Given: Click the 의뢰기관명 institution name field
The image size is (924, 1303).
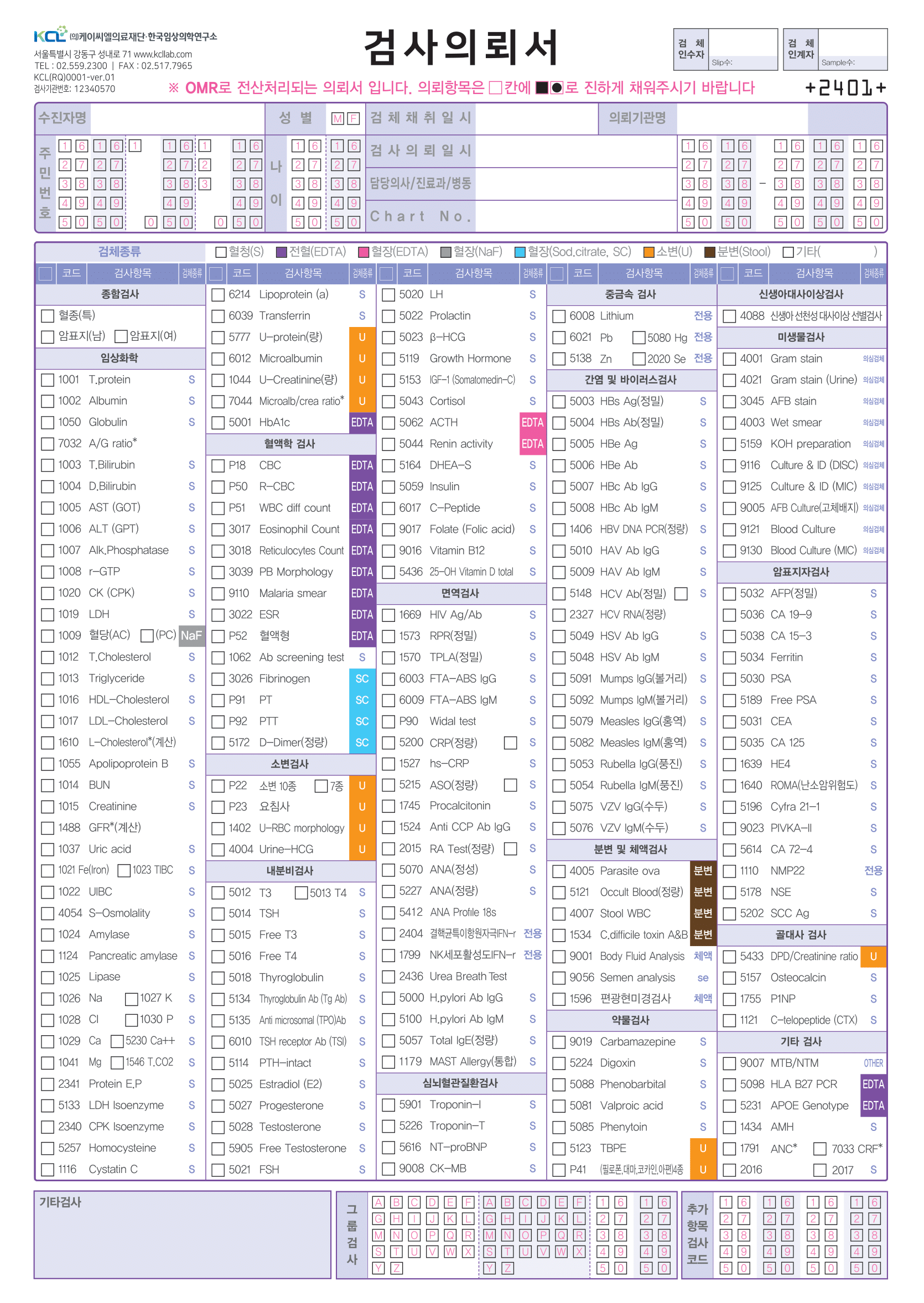Looking at the screenshot, I should [742, 118].
